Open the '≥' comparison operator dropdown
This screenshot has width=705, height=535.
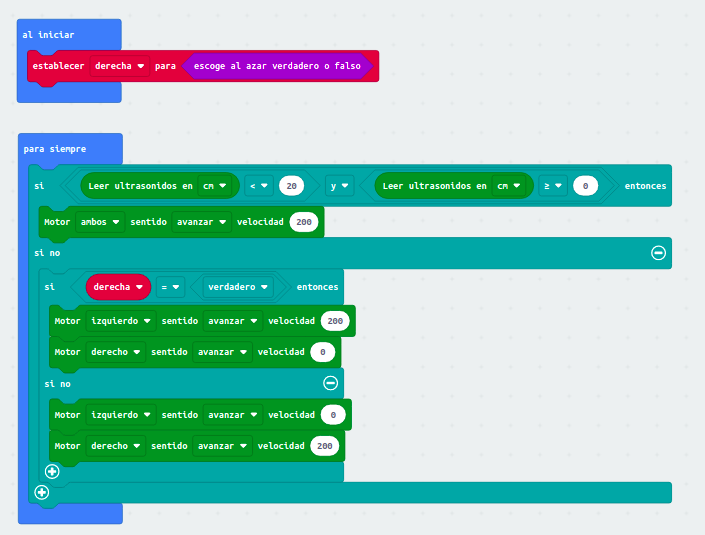(553, 186)
